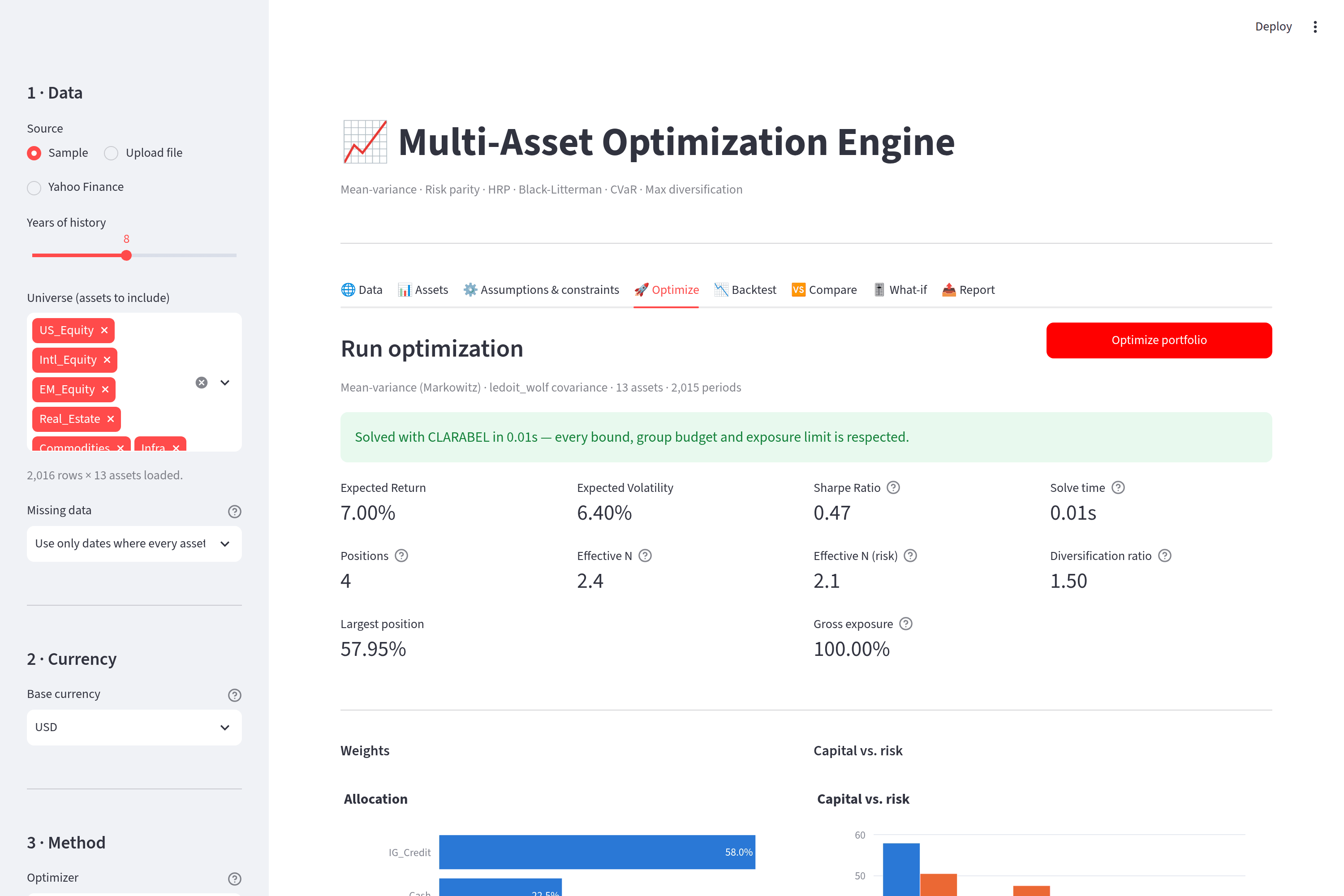Open the three-dot main menu
Screen dimensions: 1344x896
click(1315, 27)
